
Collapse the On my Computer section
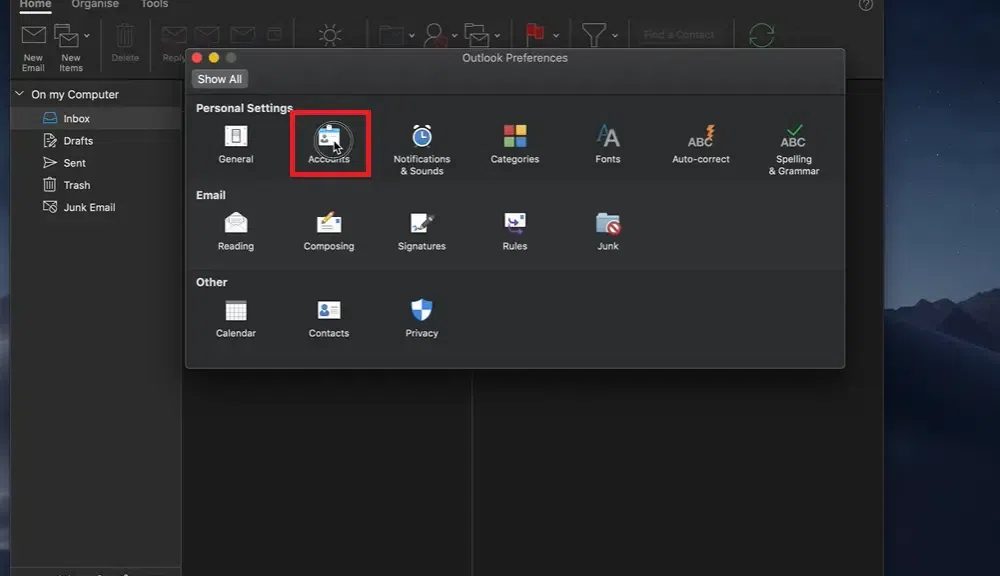pos(20,94)
